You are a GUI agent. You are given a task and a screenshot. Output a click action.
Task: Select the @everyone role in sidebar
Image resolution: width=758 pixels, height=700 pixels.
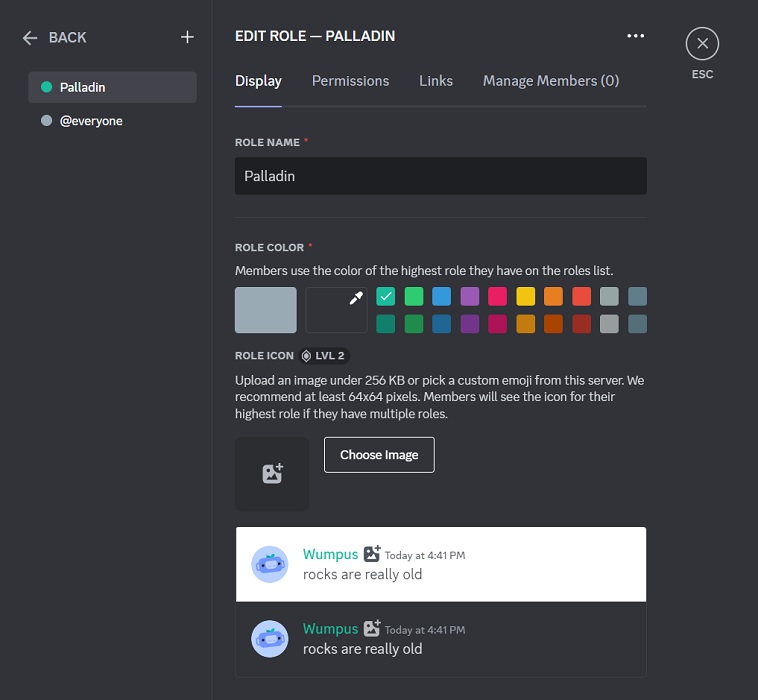tap(112, 120)
